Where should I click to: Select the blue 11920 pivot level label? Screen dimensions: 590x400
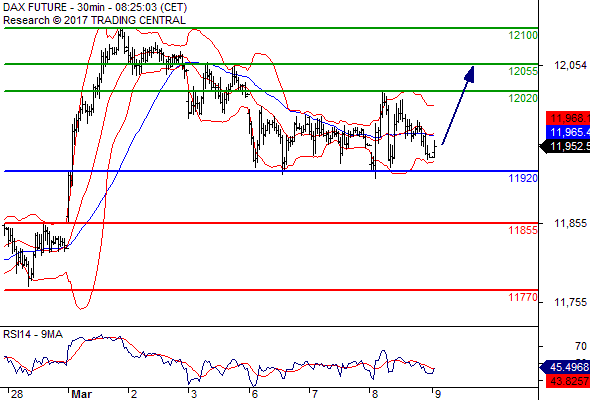[523, 178]
